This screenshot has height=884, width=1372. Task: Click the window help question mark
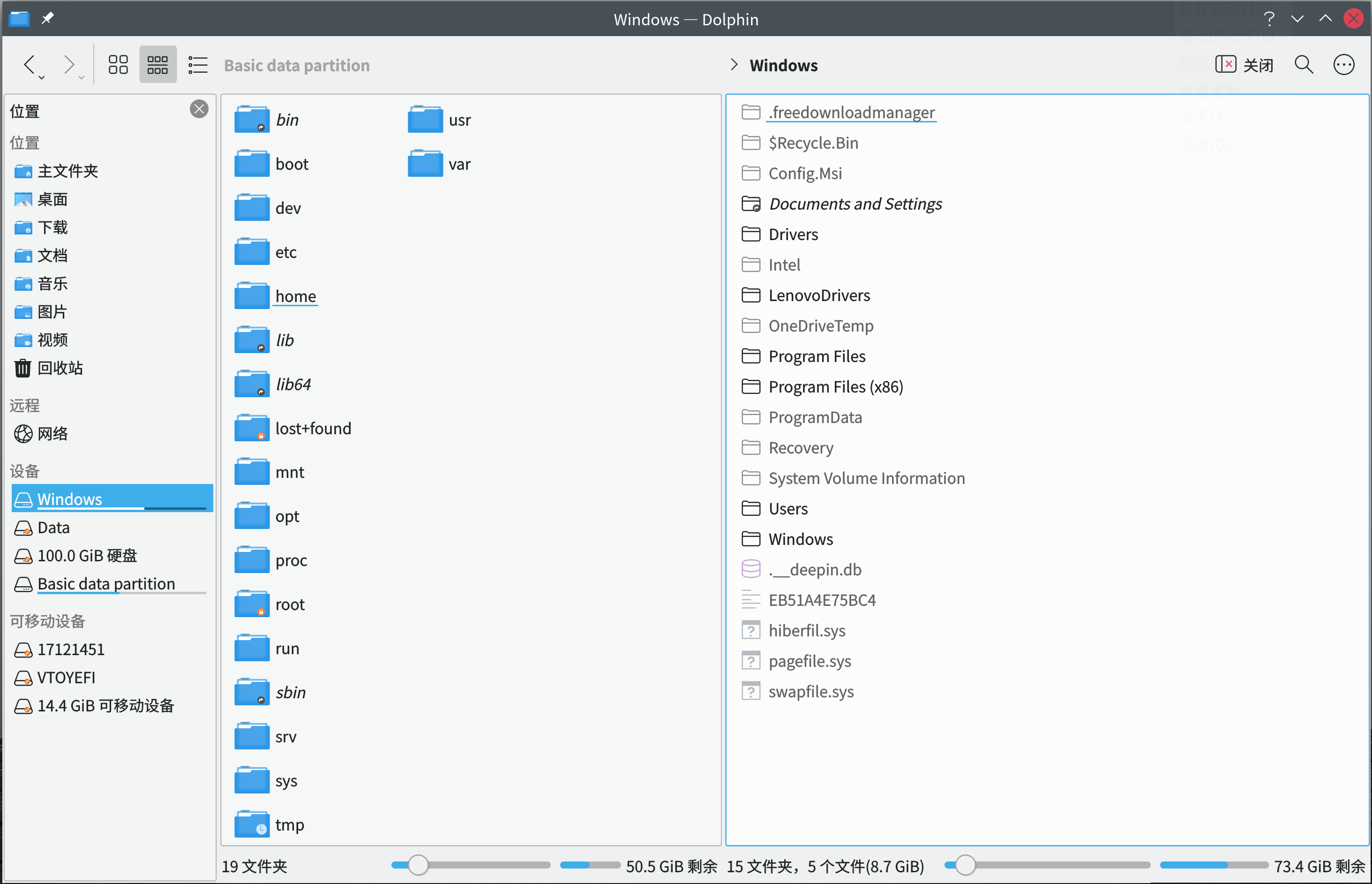[x=1269, y=19]
